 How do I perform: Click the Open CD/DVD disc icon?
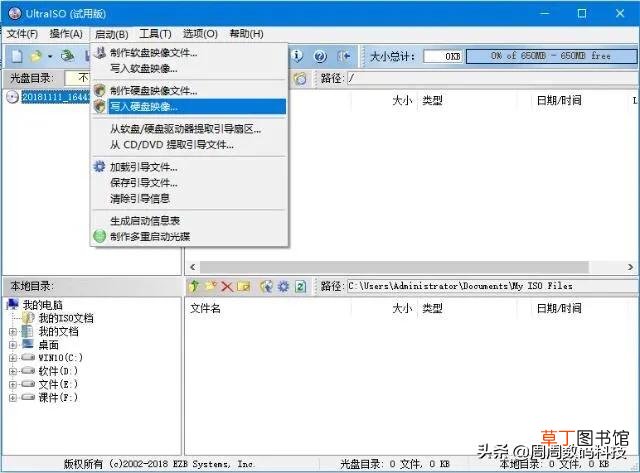(67, 56)
